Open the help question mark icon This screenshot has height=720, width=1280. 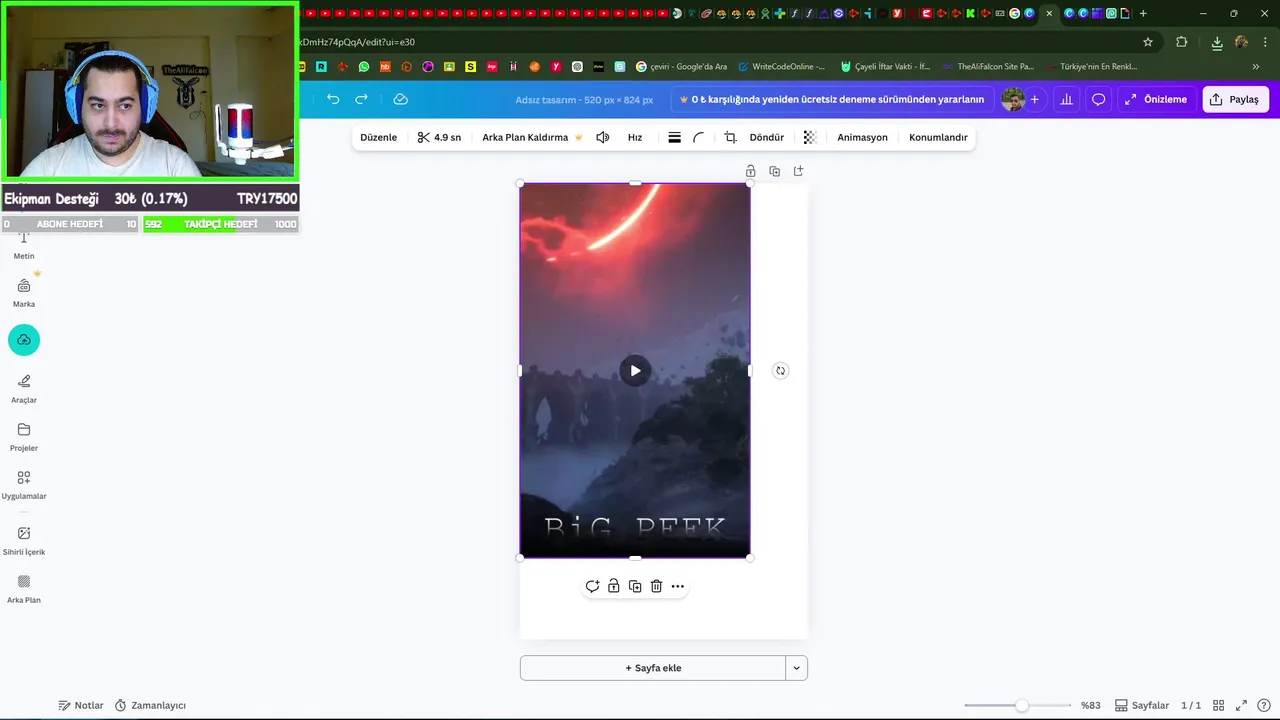(x=1265, y=705)
